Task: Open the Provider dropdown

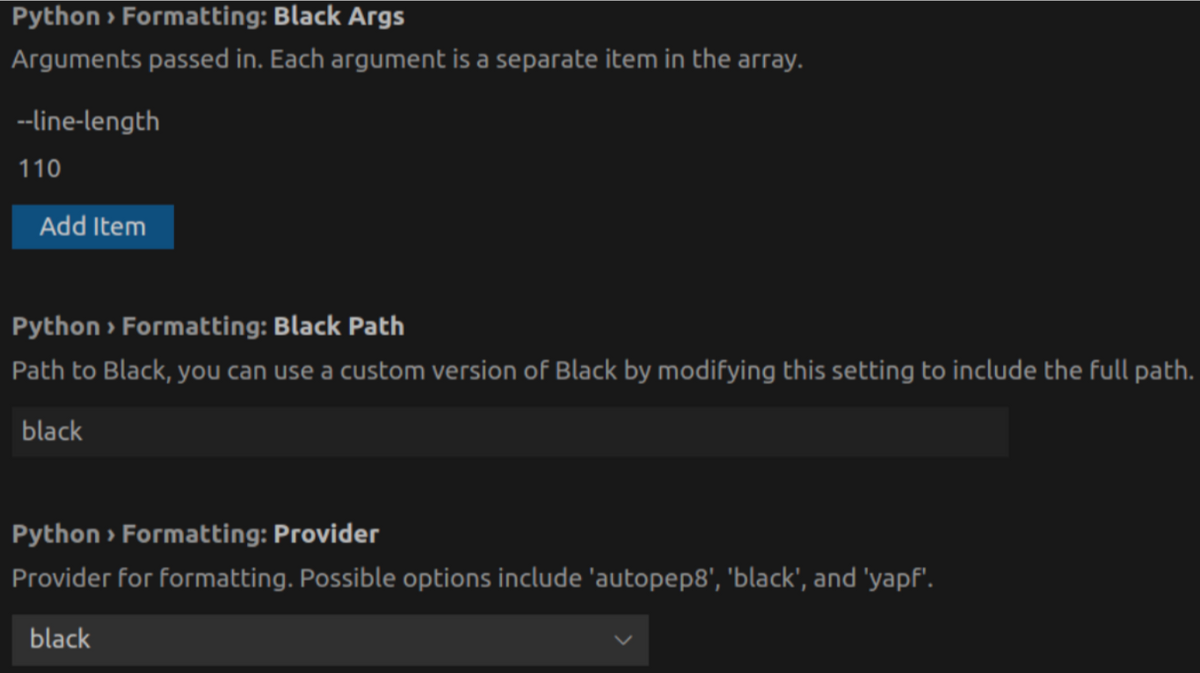Action: point(330,640)
